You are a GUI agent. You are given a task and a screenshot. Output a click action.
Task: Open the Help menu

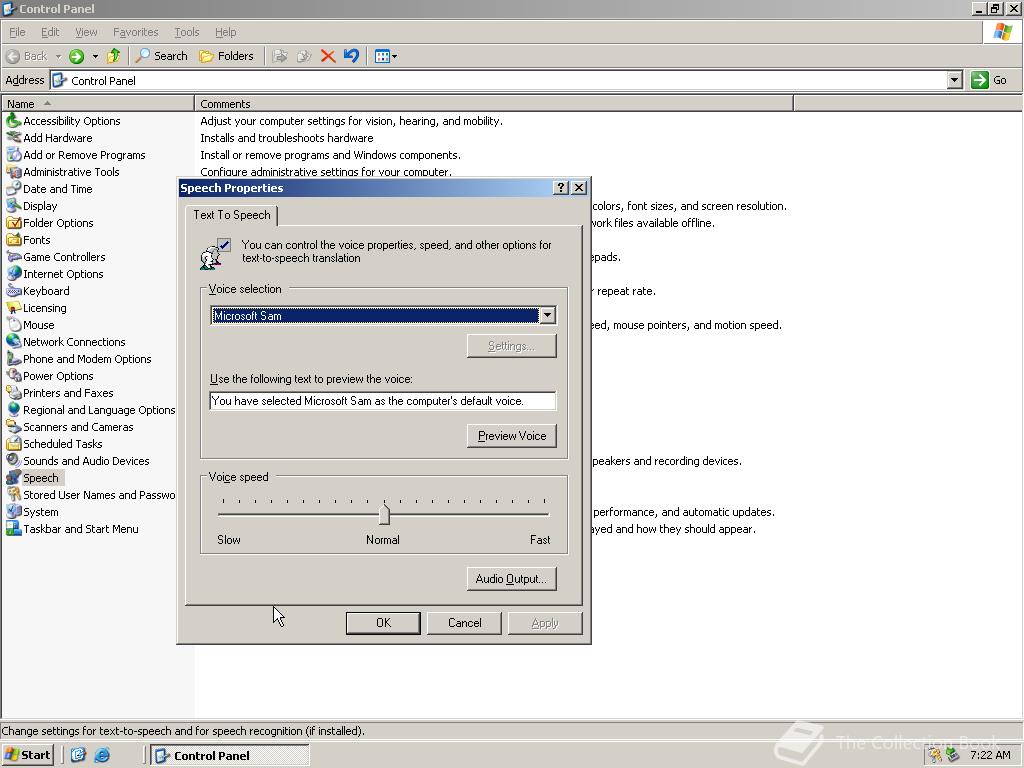225,32
